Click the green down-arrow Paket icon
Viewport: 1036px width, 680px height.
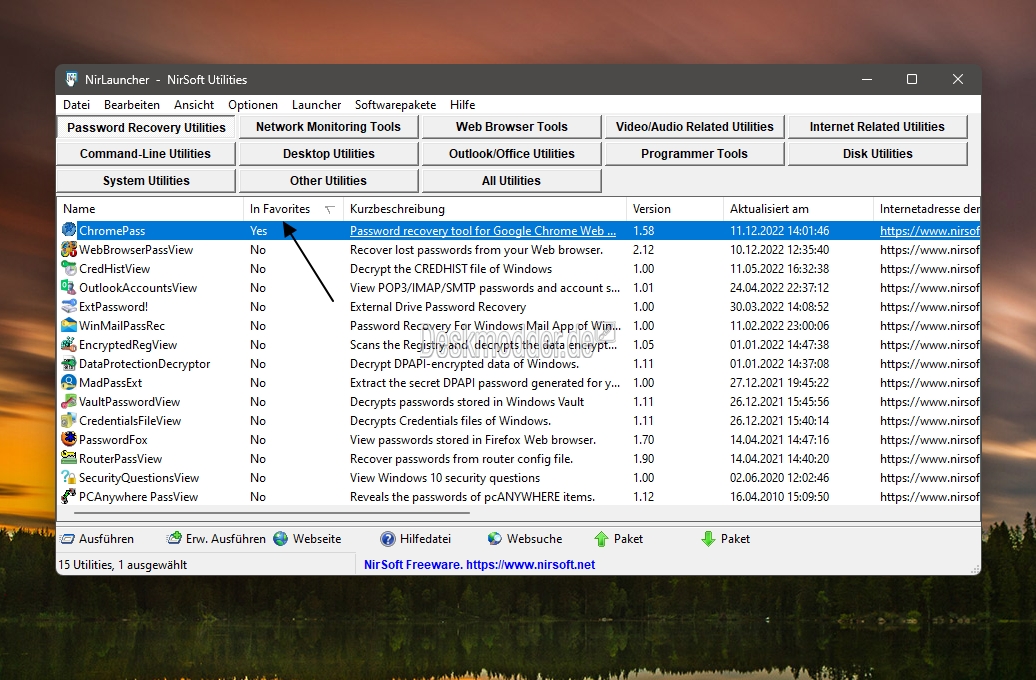click(x=708, y=539)
